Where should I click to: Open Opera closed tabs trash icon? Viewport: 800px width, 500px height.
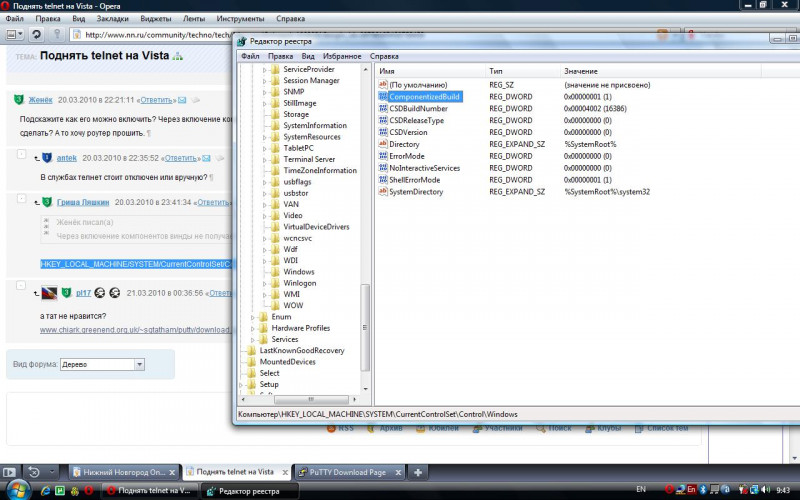34,472
